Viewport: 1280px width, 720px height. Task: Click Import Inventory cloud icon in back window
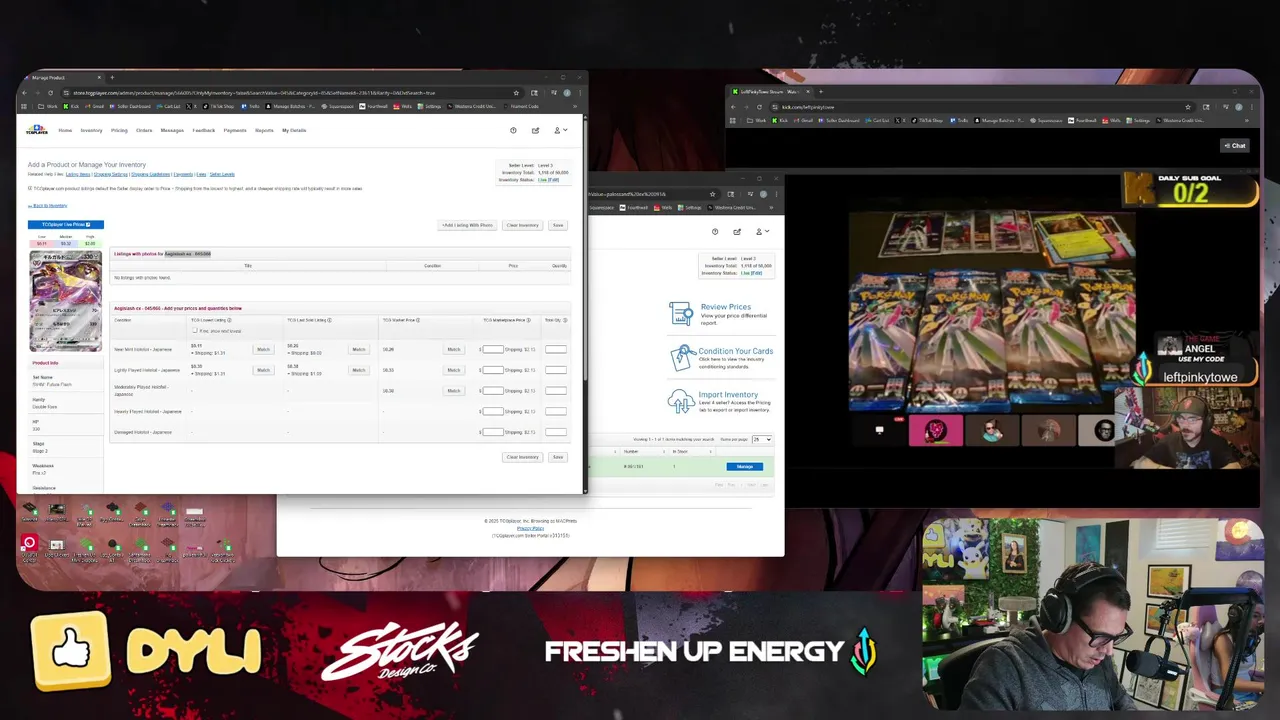[x=681, y=401]
